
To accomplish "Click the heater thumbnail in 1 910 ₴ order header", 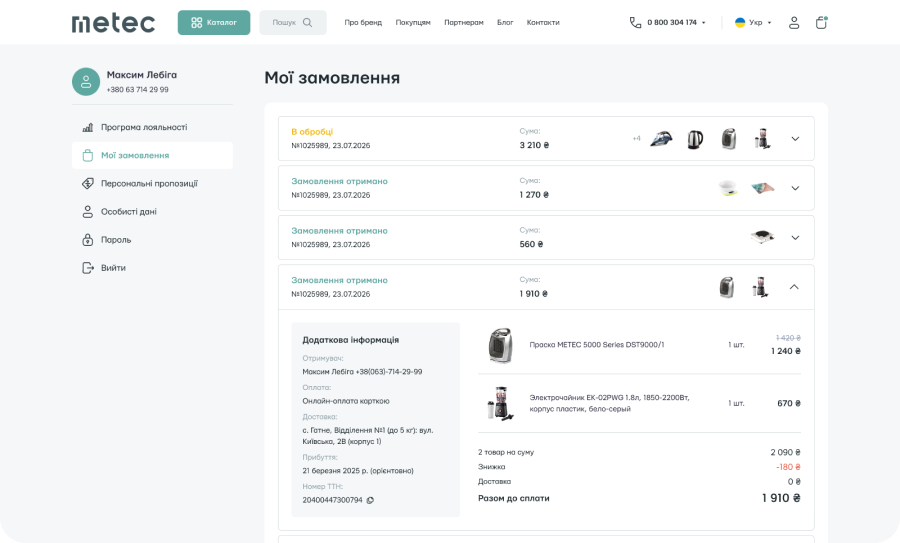I will click(x=727, y=287).
